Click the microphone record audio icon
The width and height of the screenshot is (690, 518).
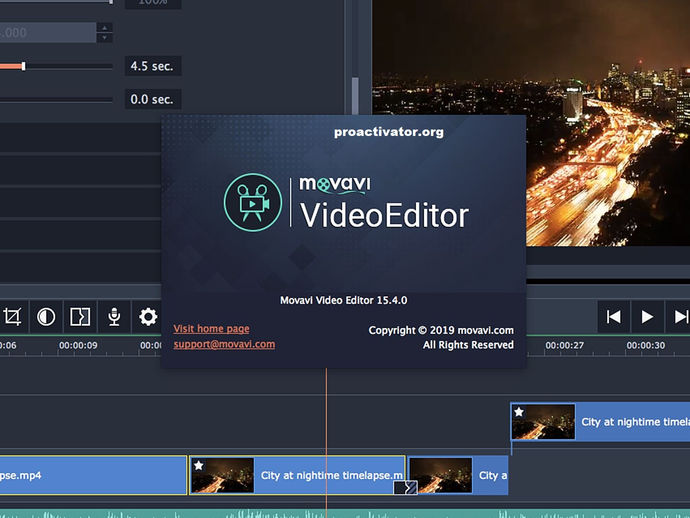coord(114,317)
